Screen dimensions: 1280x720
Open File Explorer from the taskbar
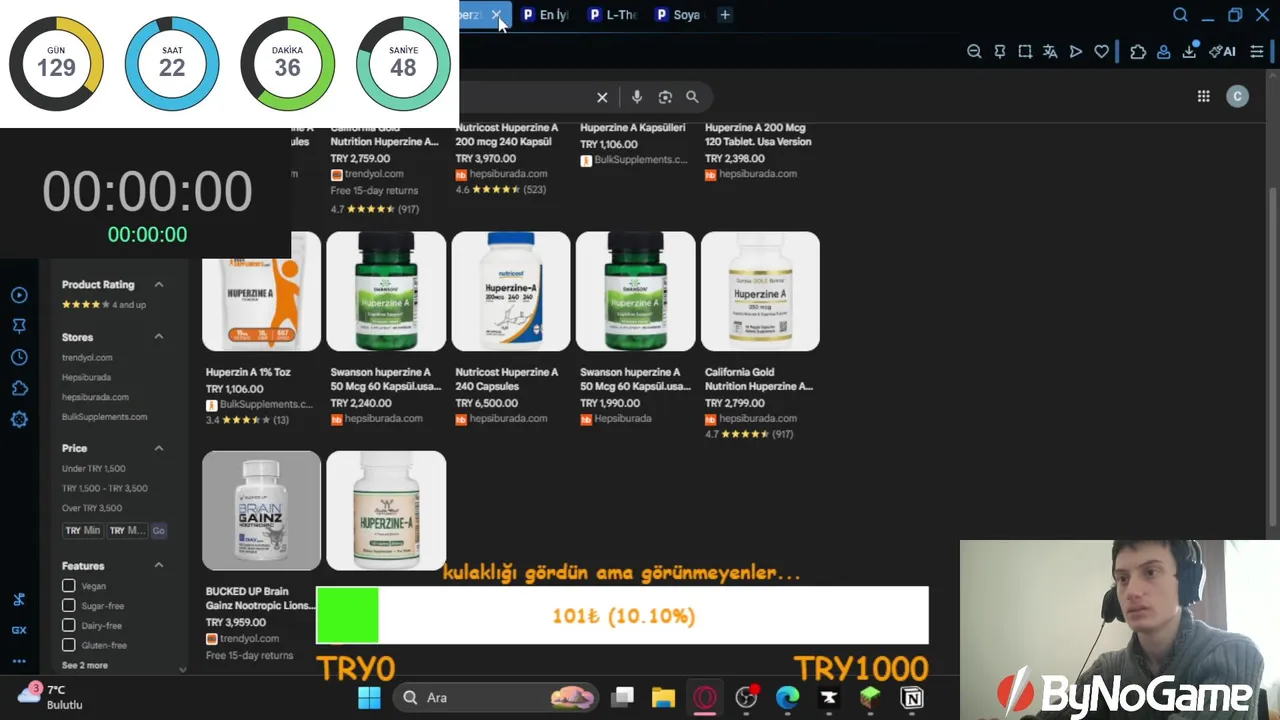pyautogui.click(x=664, y=697)
